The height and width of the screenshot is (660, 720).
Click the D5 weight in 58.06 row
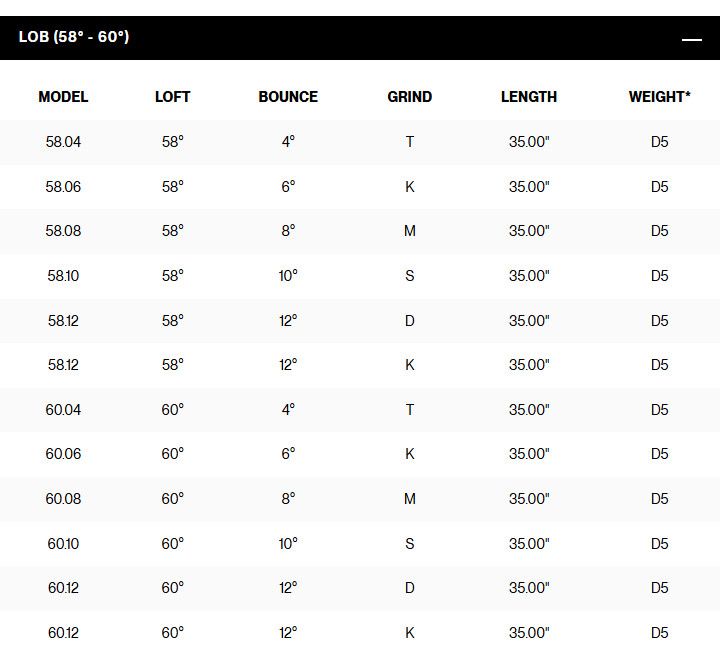pos(659,187)
